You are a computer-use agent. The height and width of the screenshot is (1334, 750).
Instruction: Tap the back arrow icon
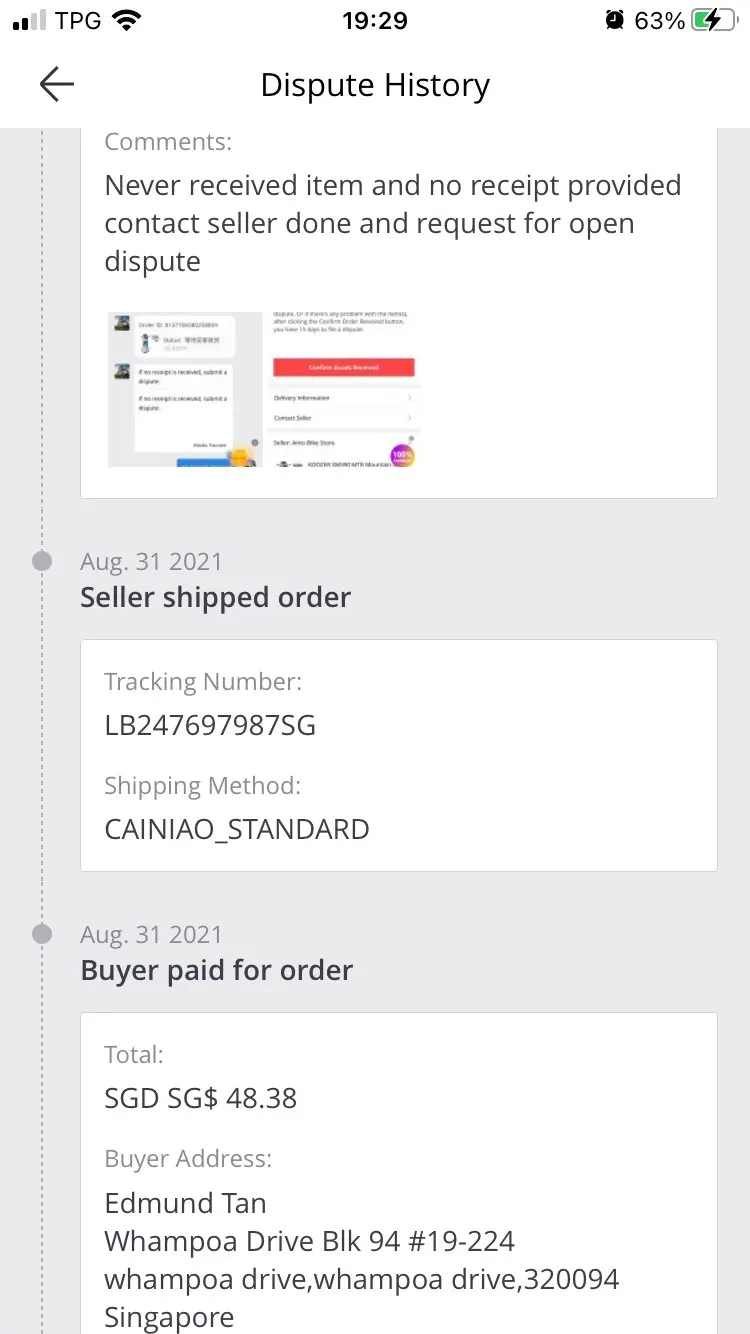pos(56,85)
